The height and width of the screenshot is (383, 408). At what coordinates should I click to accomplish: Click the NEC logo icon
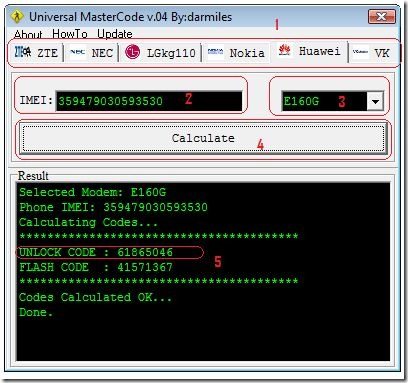[x=77, y=52]
